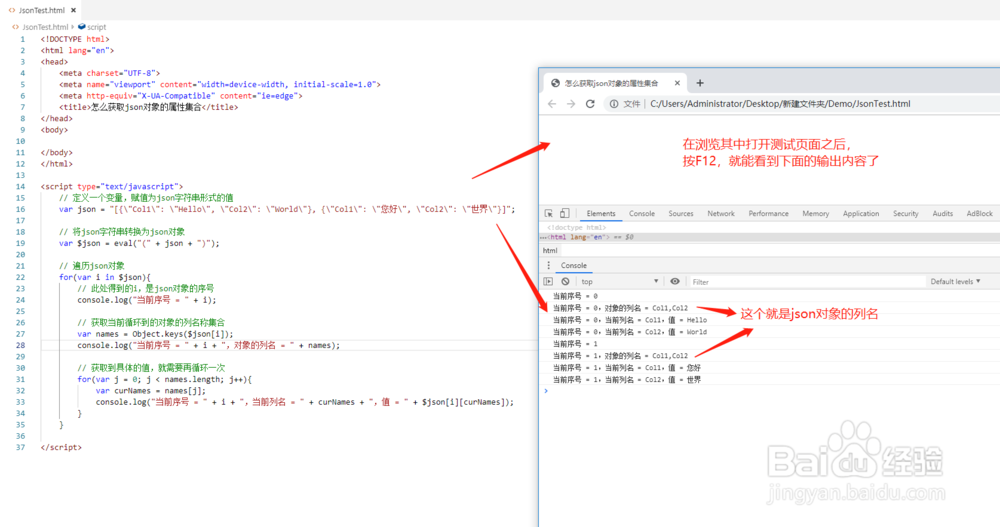Click console line '当前序号 = 0'
This screenshot has width=1000, height=527.
(x=575, y=296)
